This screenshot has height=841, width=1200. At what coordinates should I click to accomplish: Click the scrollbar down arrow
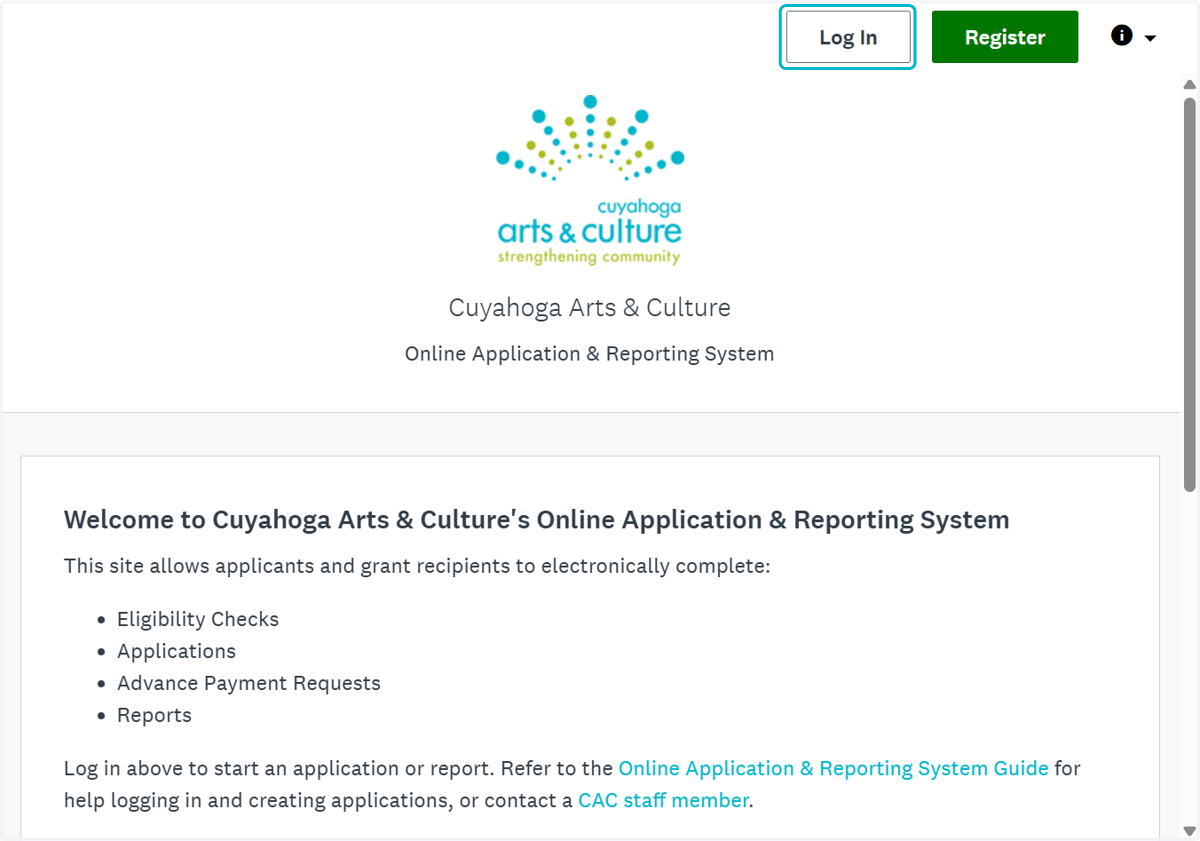[x=1189, y=830]
